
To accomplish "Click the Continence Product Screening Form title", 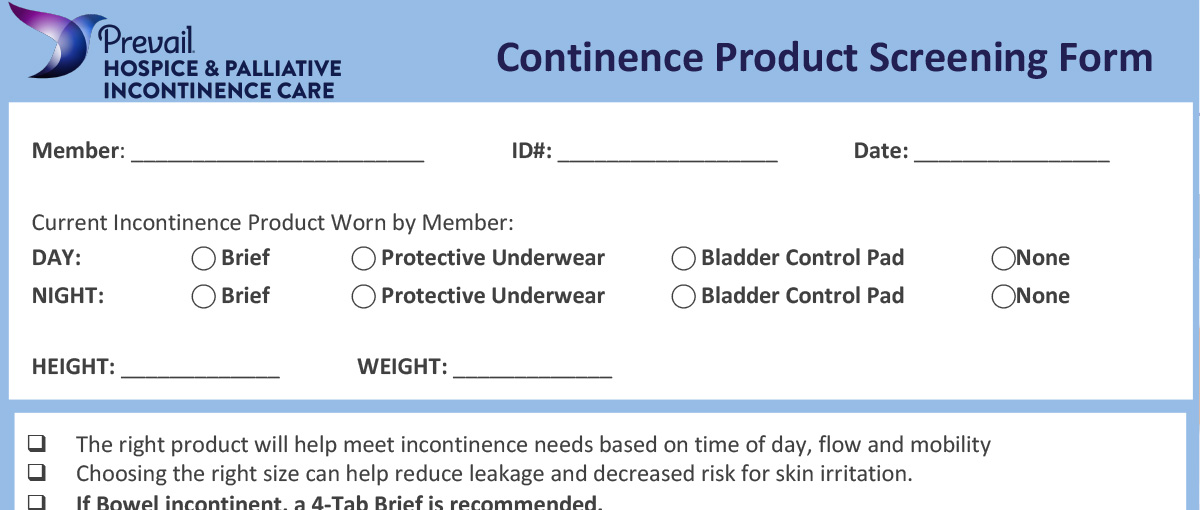I will pos(824,58).
